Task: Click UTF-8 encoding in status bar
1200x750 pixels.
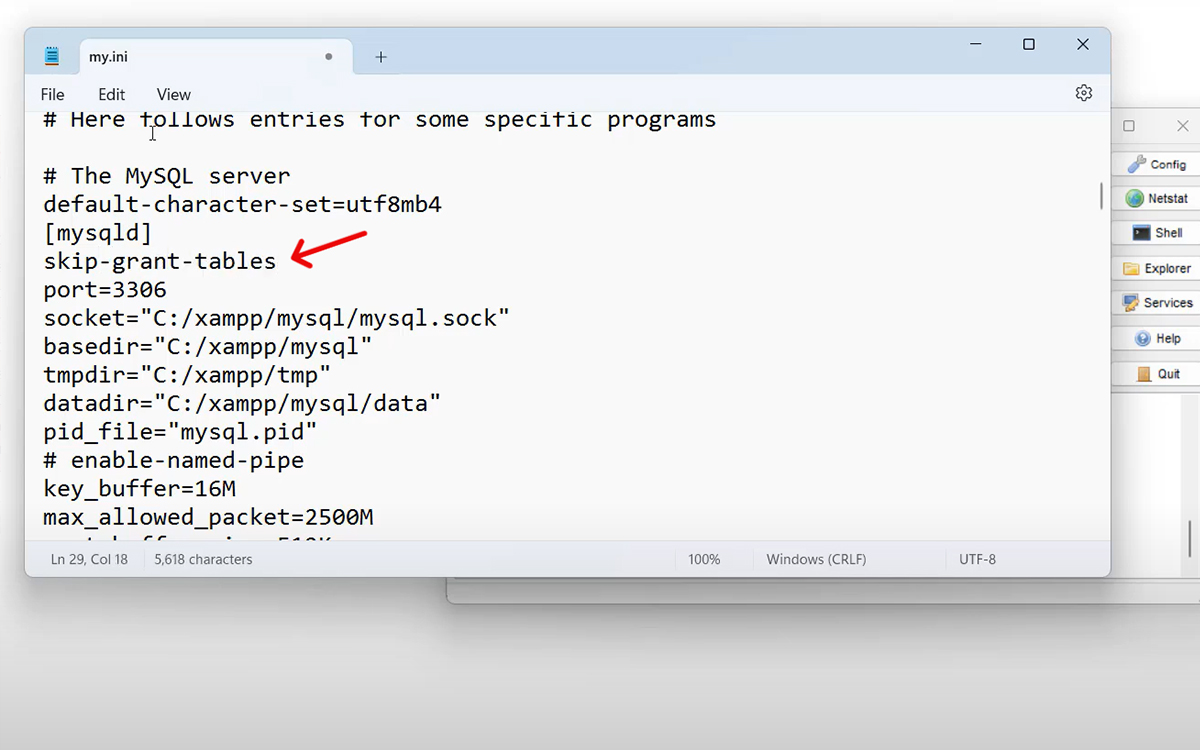Action: click(977, 560)
